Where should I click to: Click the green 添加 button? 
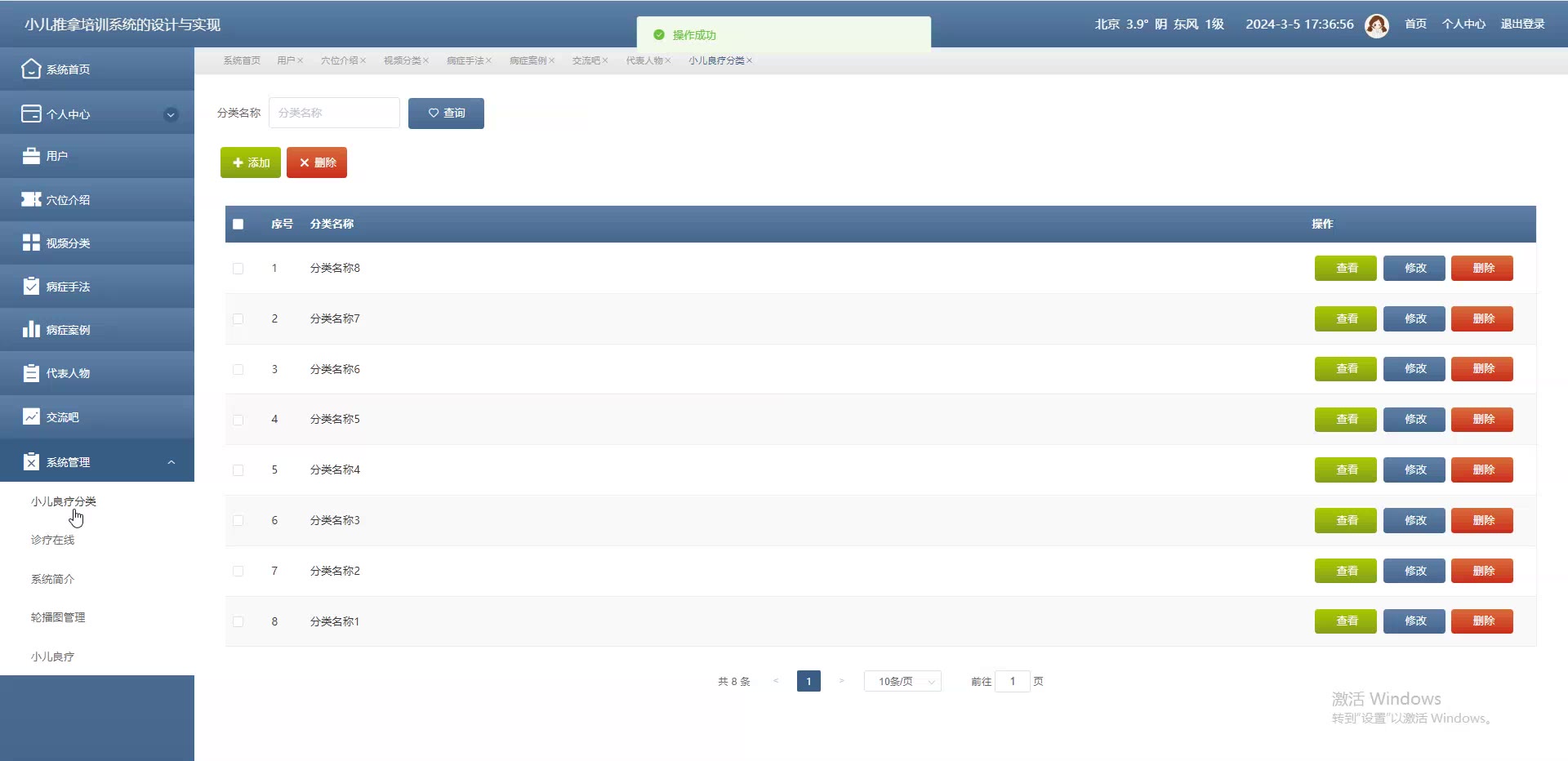point(251,162)
